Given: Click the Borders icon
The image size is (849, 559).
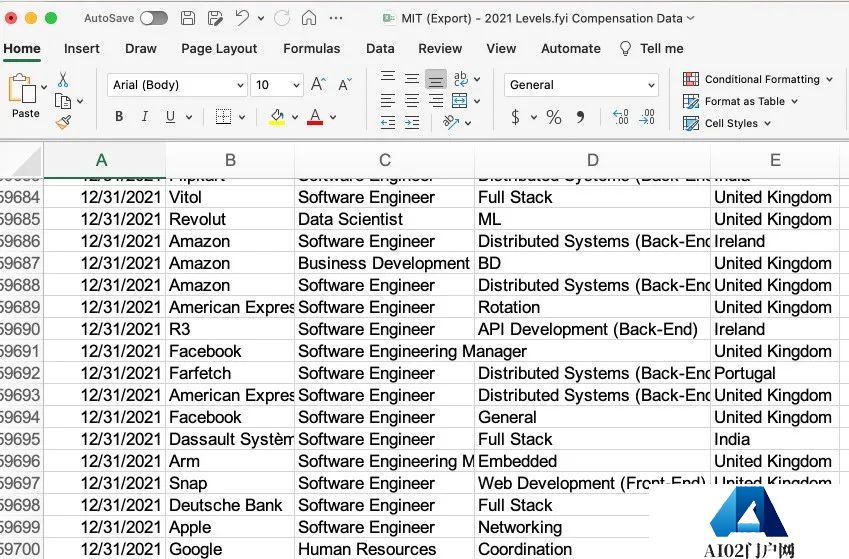Looking at the screenshot, I should click(x=224, y=116).
